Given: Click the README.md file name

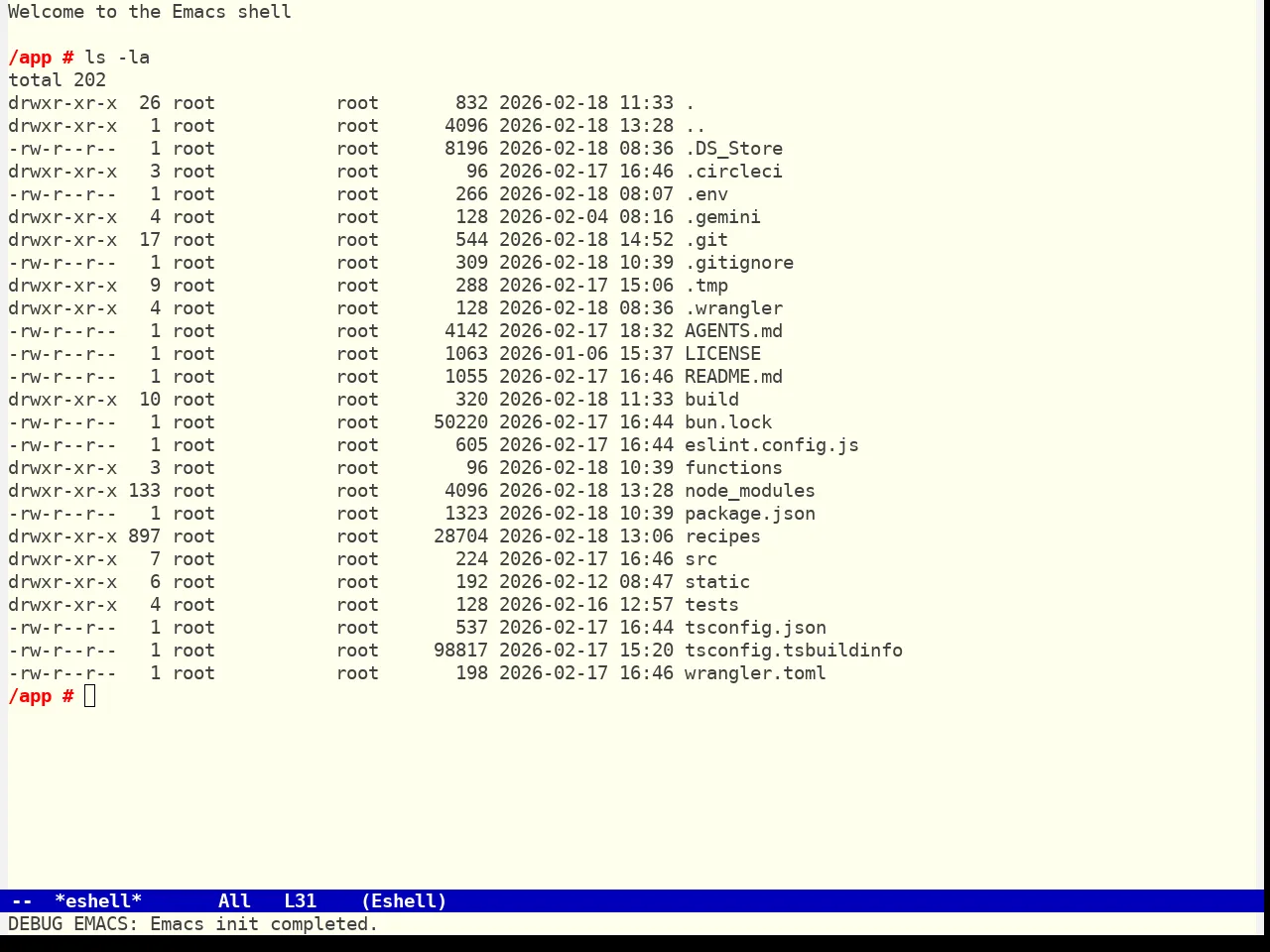Looking at the screenshot, I should point(733,377).
